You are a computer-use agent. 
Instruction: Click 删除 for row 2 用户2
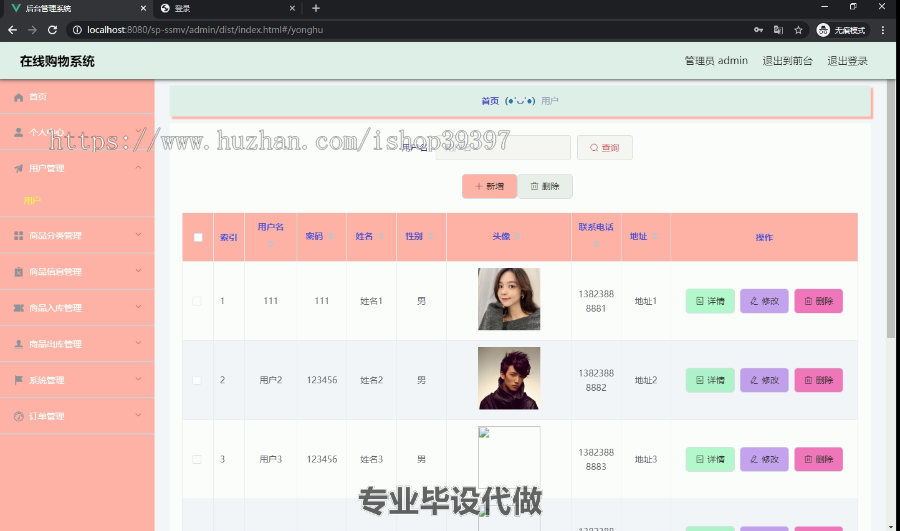[818, 380]
